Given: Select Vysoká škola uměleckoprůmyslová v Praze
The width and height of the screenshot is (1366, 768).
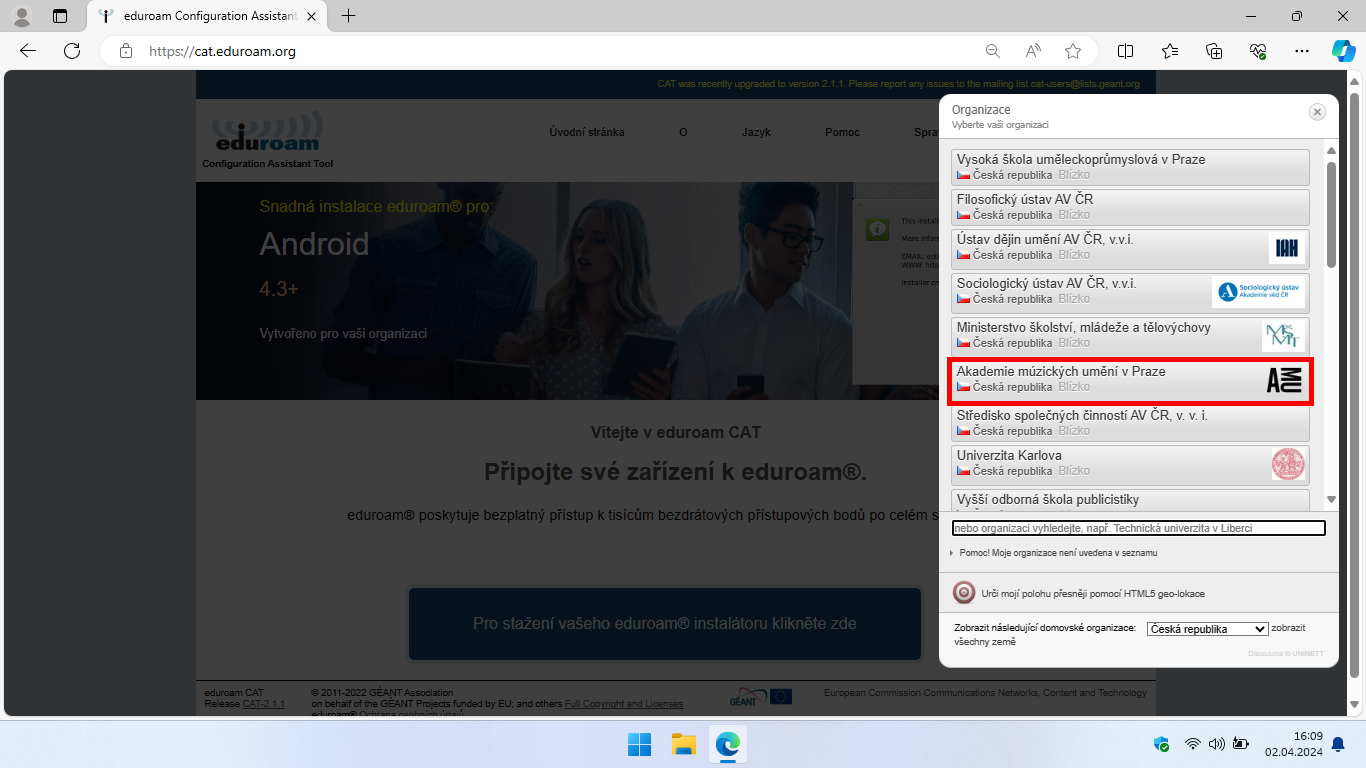Looking at the screenshot, I should (1130, 167).
